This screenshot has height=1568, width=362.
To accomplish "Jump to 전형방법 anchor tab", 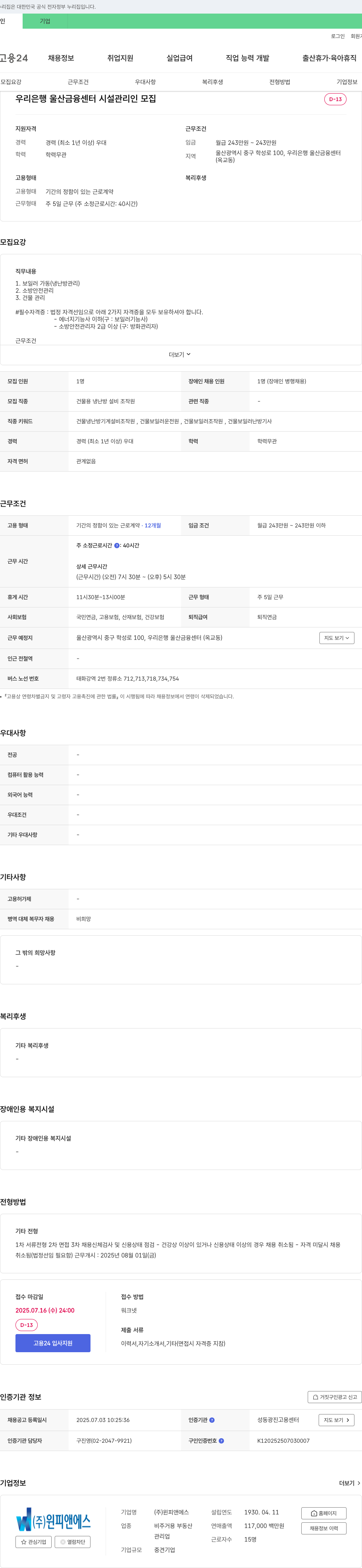I will (x=280, y=81).
